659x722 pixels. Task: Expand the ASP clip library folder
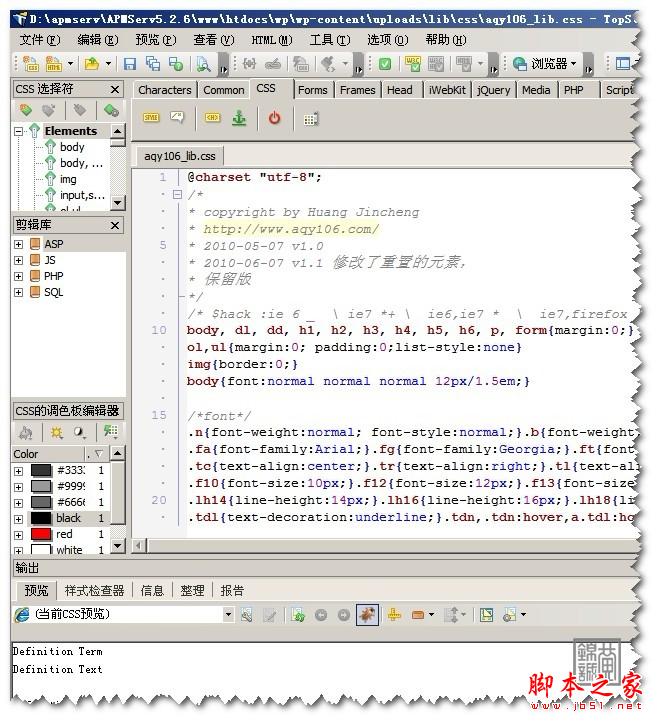tap(18, 245)
